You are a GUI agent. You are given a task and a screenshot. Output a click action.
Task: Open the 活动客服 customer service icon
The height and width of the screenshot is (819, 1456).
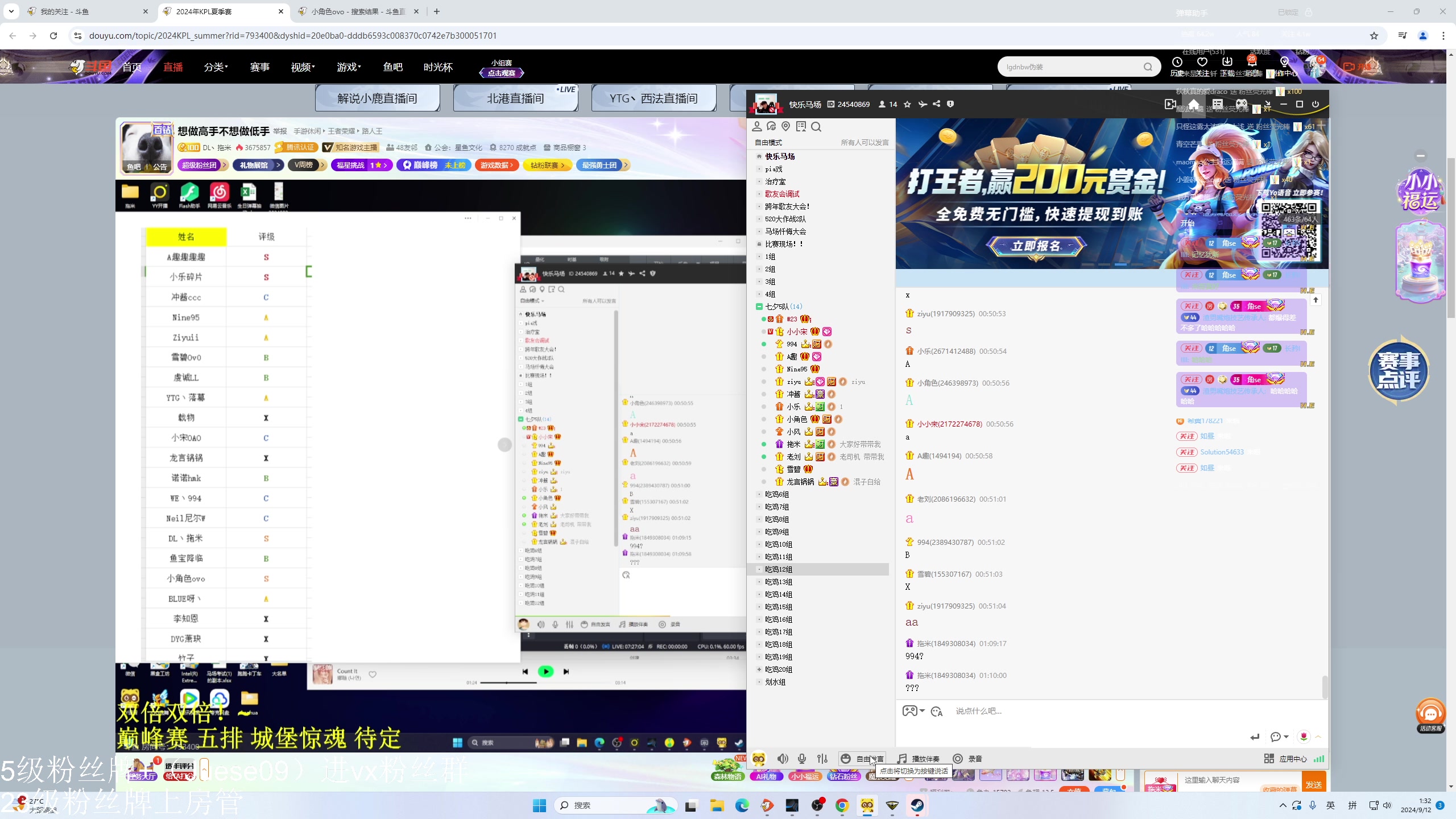(1430, 715)
